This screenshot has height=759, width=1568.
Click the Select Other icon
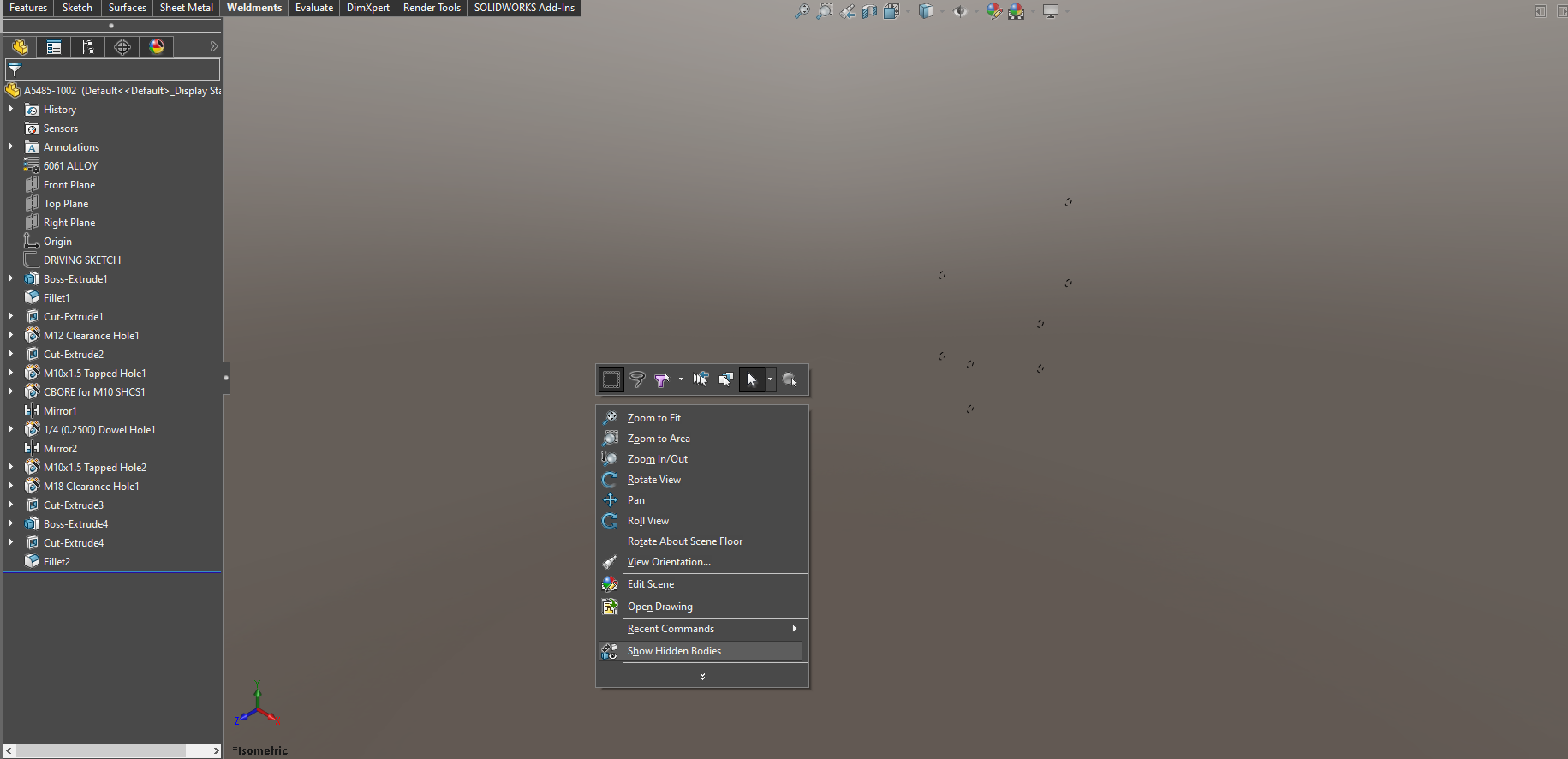726,379
